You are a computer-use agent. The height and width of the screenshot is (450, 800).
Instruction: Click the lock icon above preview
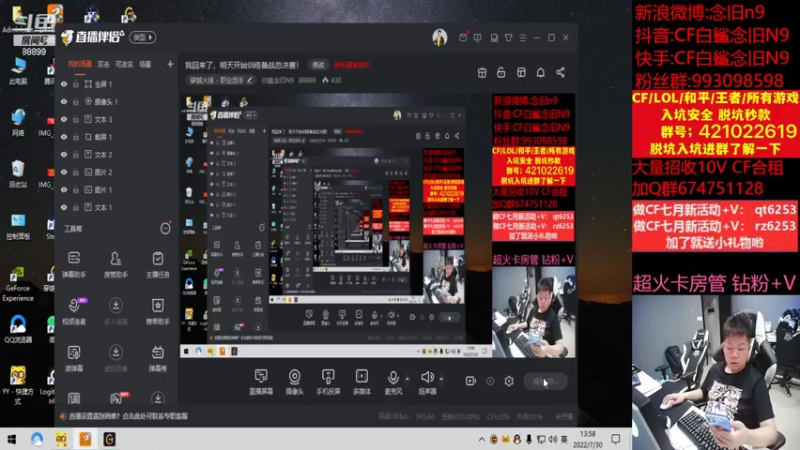(501, 72)
